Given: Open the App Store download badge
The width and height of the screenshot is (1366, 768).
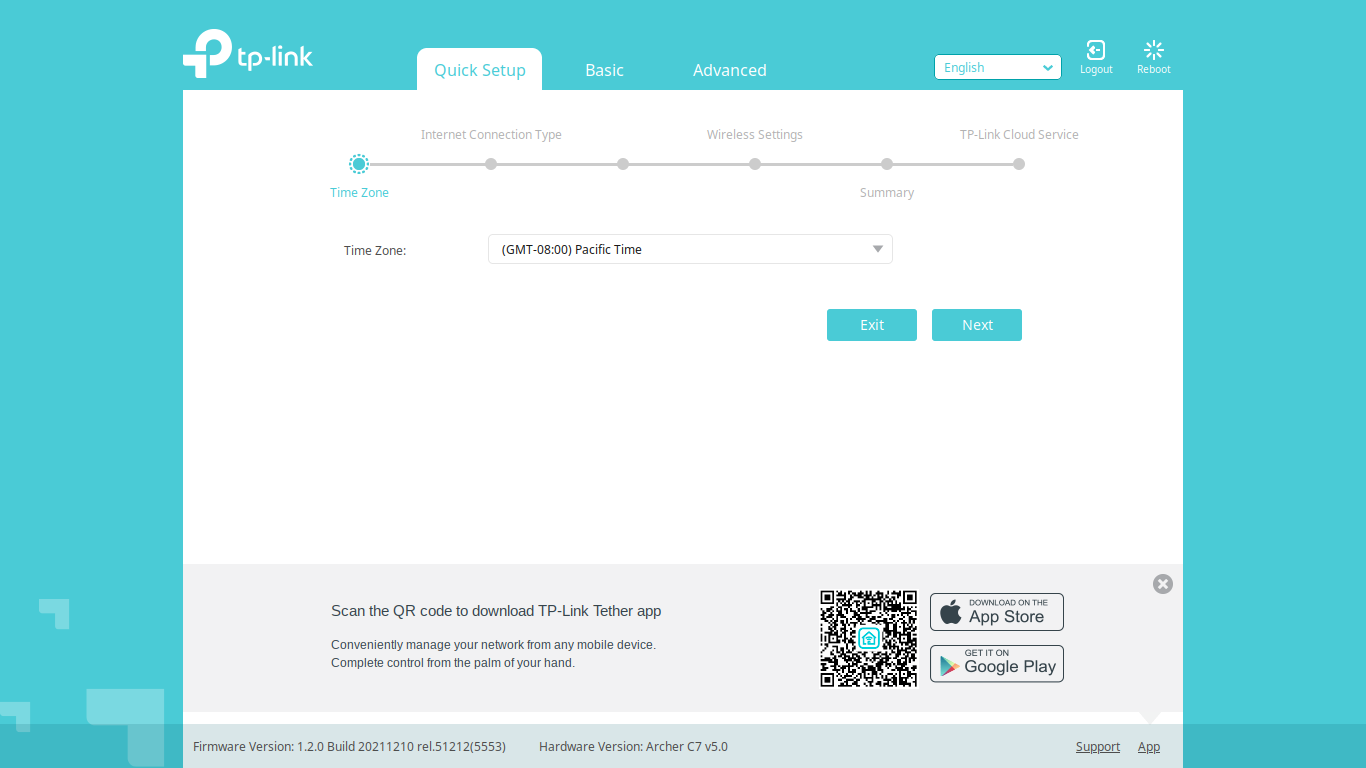Looking at the screenshot, I should point(997,612).
